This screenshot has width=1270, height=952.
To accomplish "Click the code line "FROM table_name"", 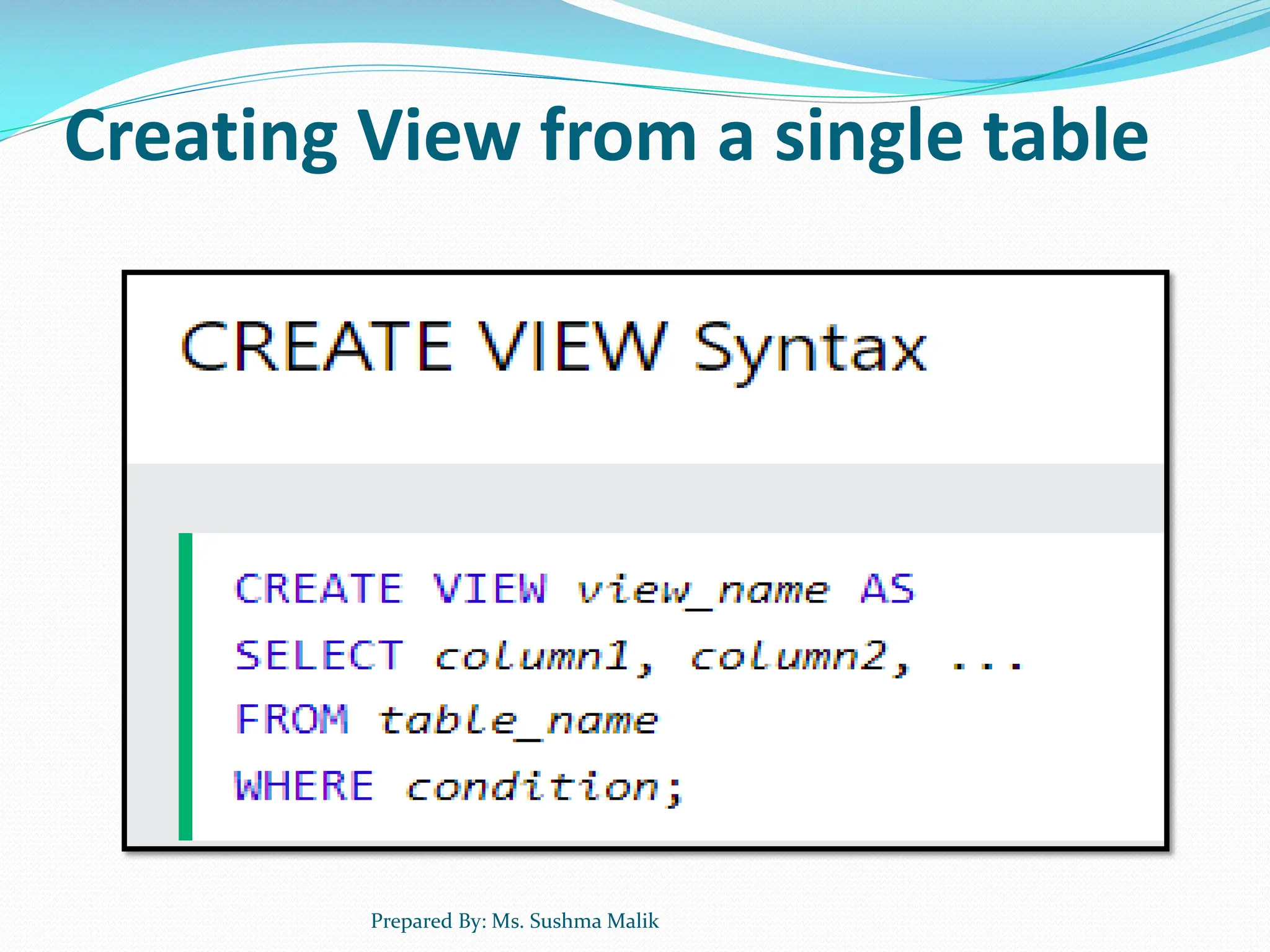I will (x=446, y=722).
